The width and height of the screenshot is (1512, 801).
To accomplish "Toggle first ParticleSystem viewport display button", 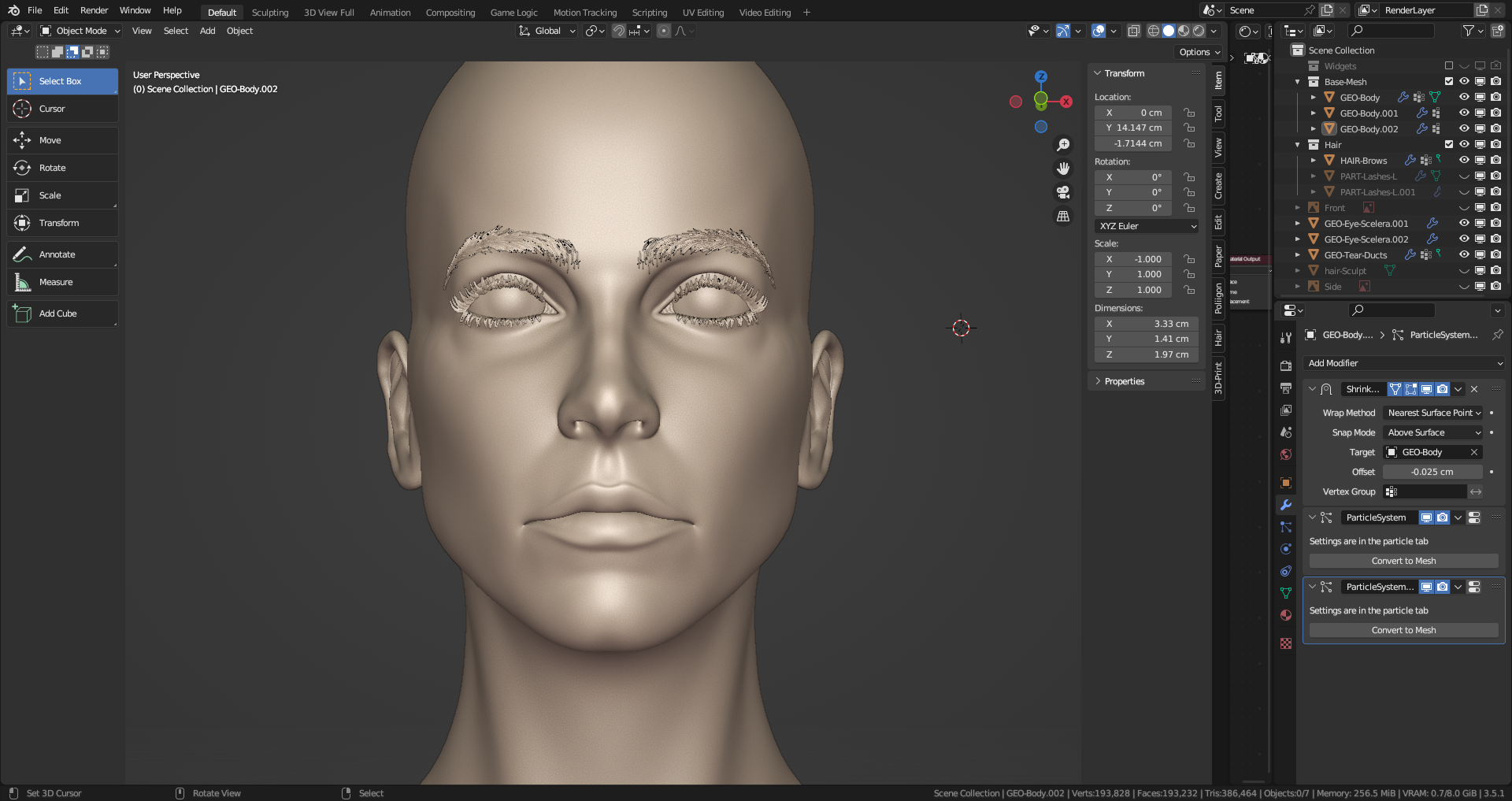I will coord(1426,517).
